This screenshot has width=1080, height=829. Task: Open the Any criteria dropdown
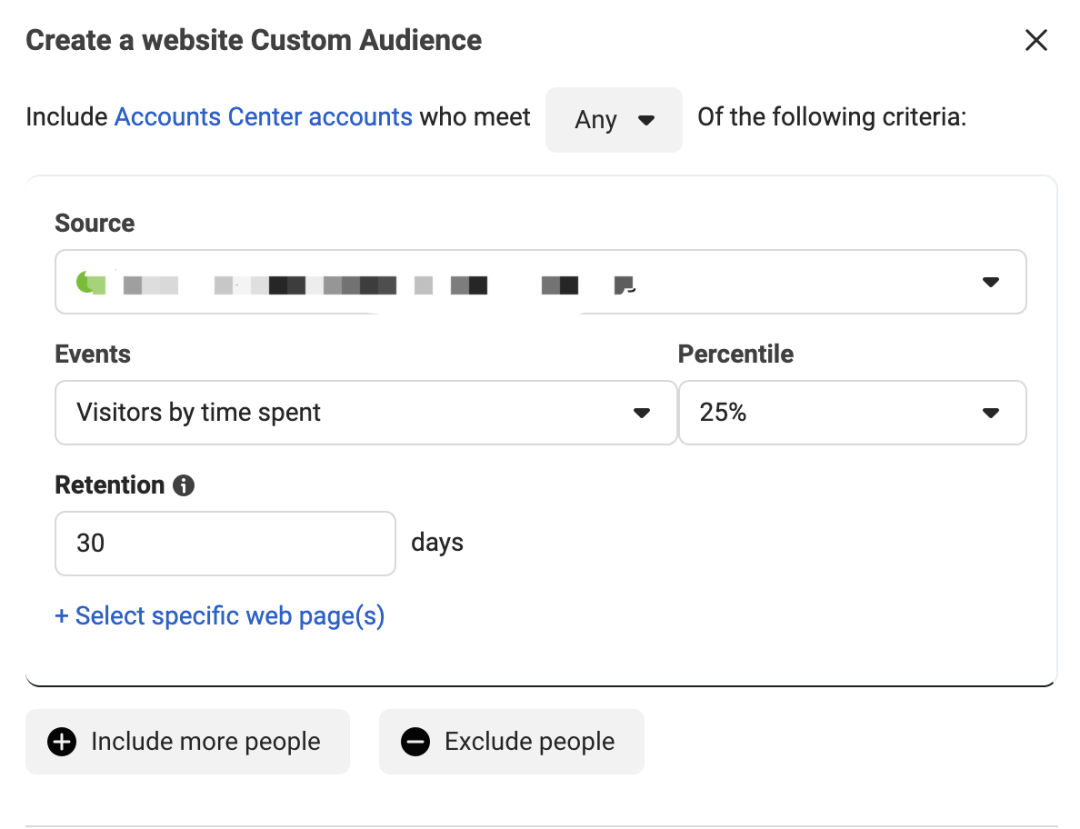coord(613,120)
